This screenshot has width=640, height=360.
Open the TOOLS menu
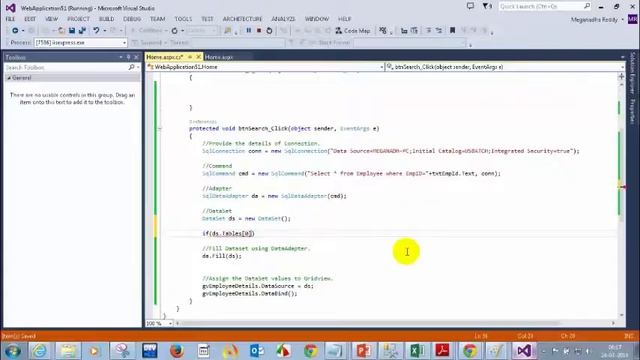(183, 19)
